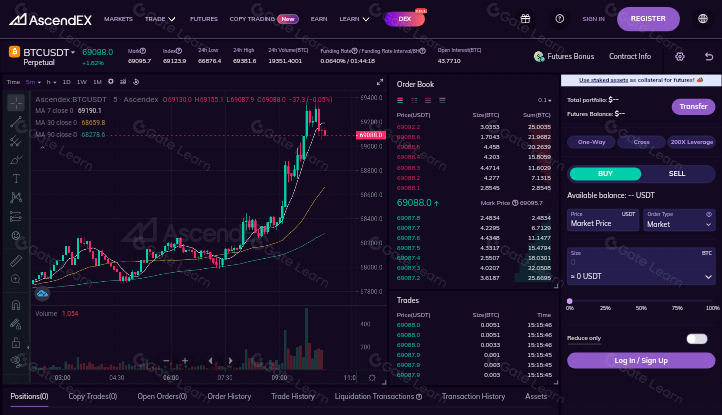Select the pitchfork drawing tool

[x=16, y=141]
